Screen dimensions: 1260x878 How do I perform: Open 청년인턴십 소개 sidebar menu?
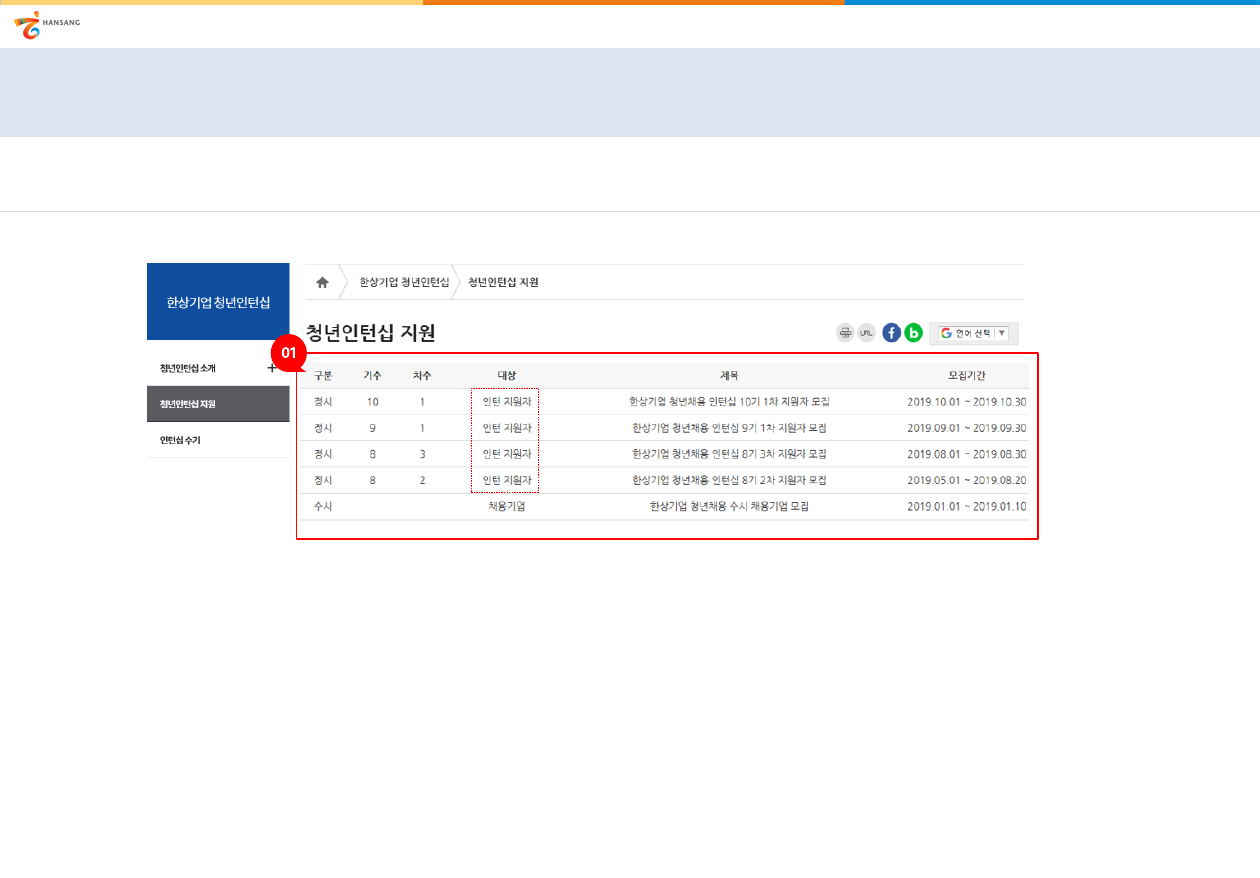tap(188, 368)
